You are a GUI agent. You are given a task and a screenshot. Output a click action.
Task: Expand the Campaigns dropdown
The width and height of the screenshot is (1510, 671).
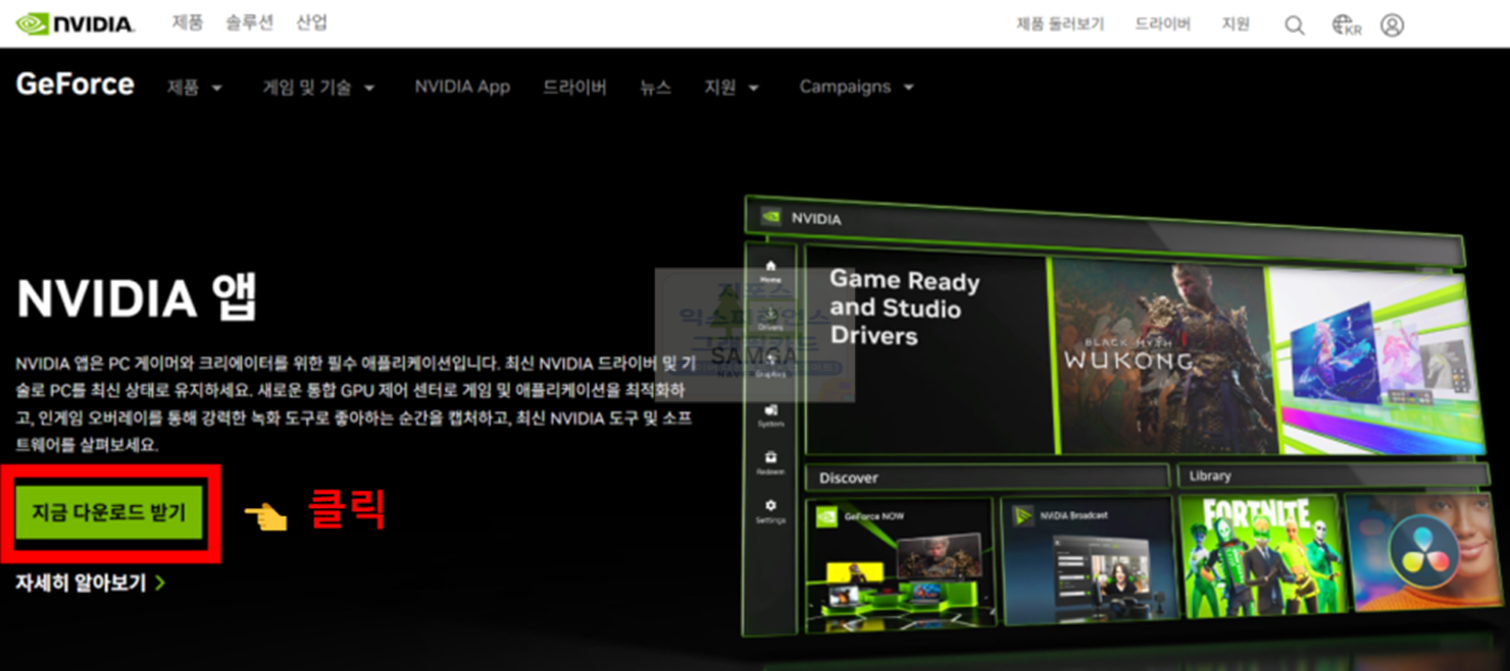856,87
